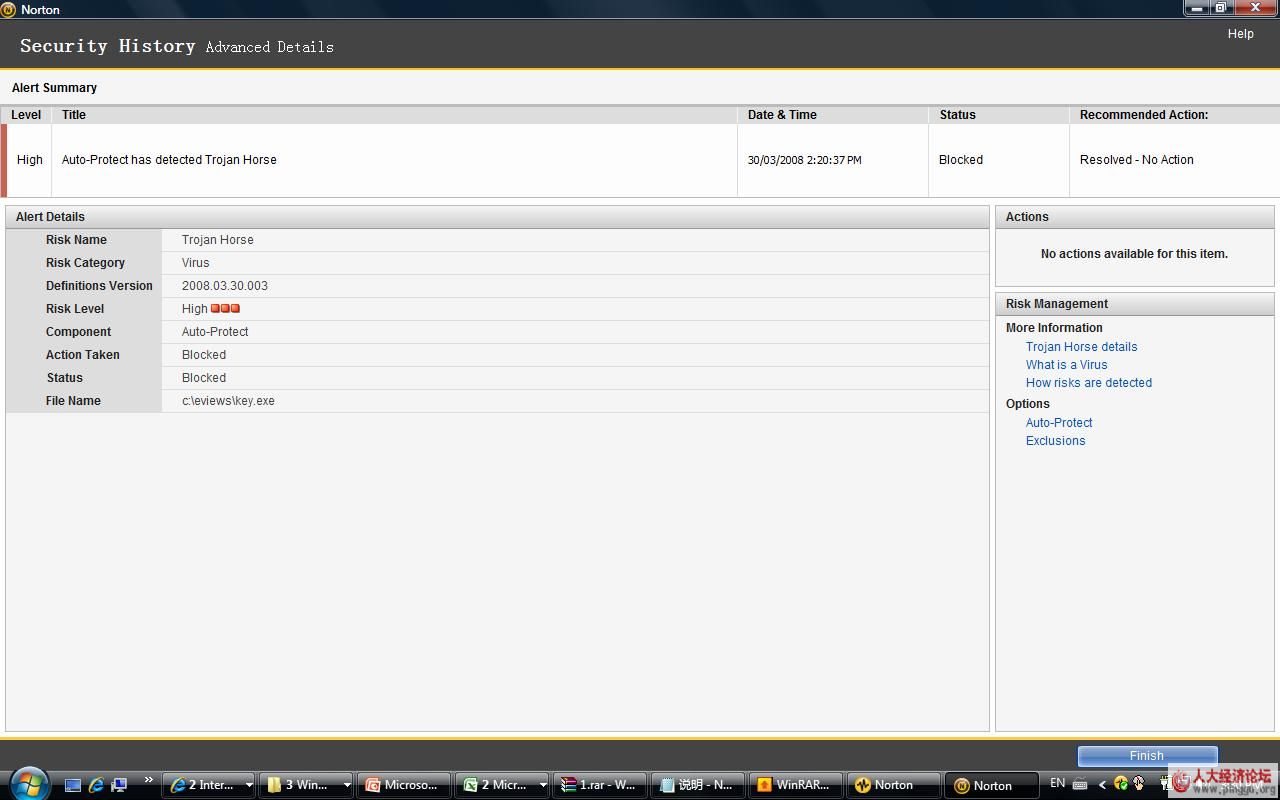This screenshot has width=1280, height=800.
Task: Click the Show Desktop quick launch icon
Action: [73, 785]
